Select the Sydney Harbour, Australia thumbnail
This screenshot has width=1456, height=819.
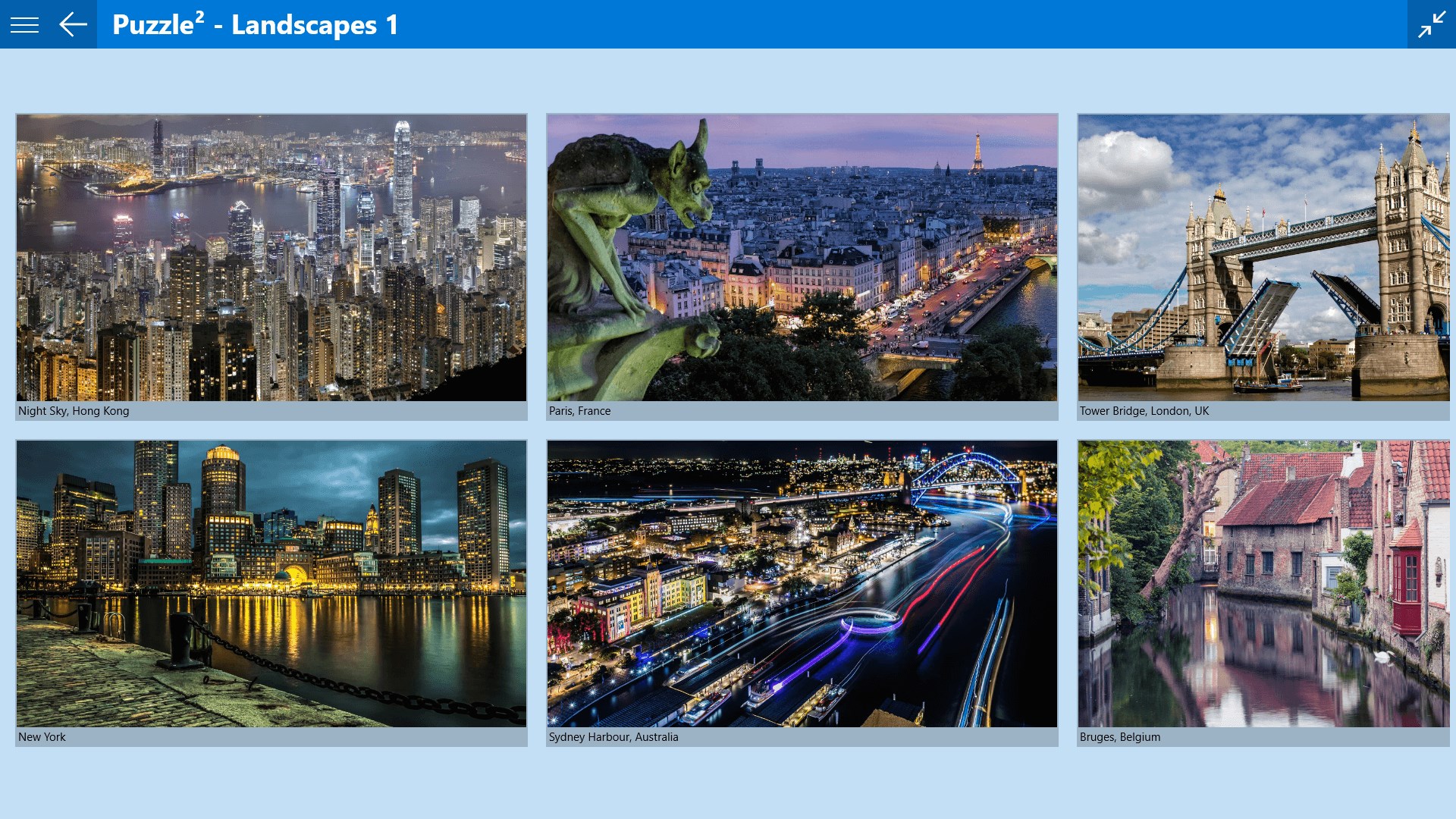pos(802,584)
